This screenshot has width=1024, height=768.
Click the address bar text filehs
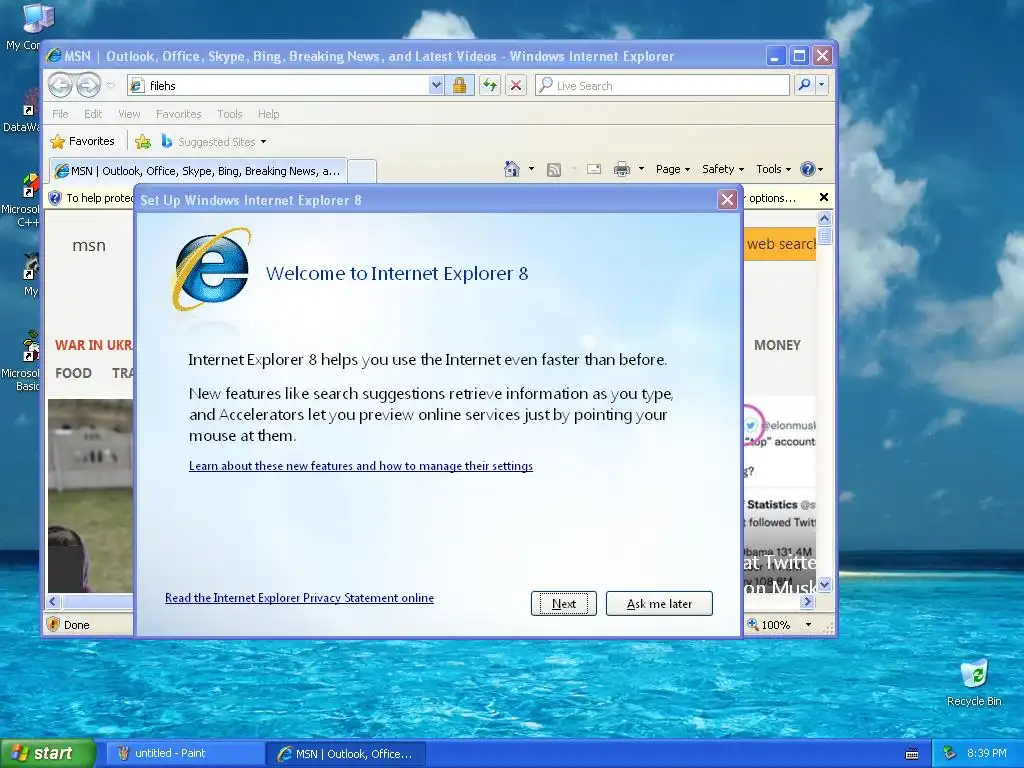click(x=163, y=86)
